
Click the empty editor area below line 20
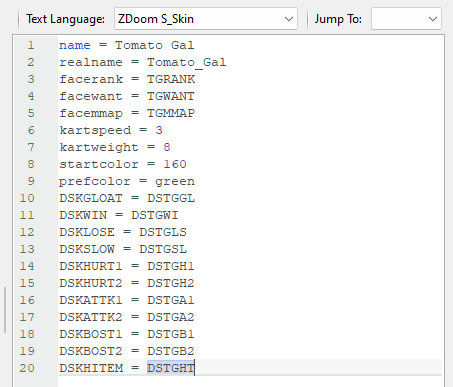pyautogui.click(x=250, y=381)
